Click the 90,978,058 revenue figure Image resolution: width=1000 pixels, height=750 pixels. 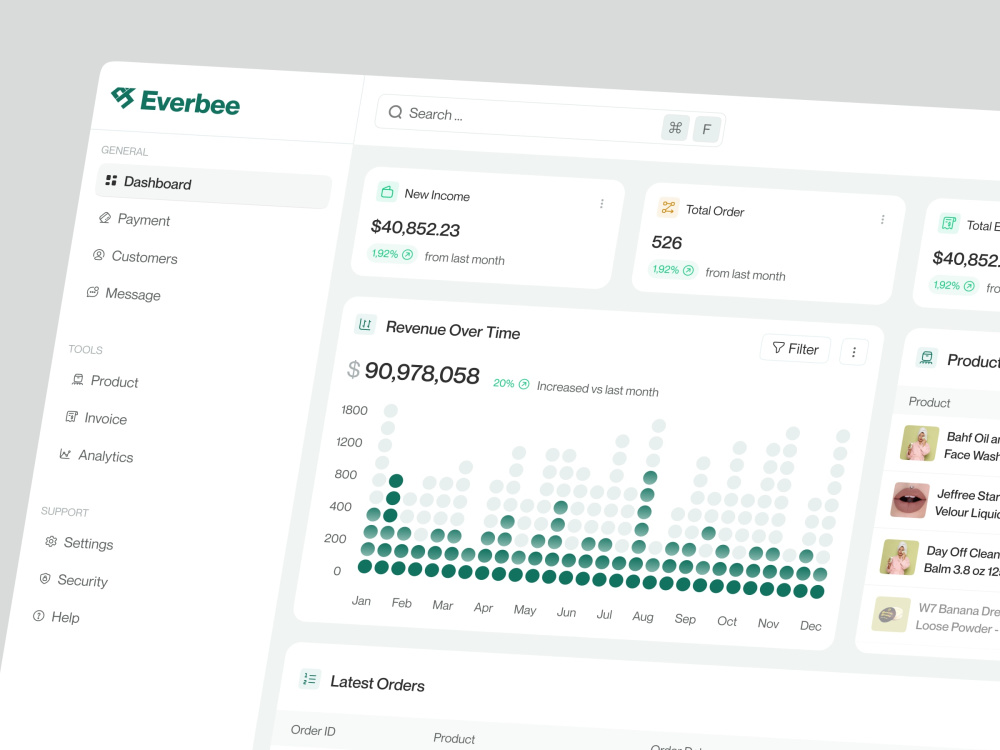(x=422, y=373)
